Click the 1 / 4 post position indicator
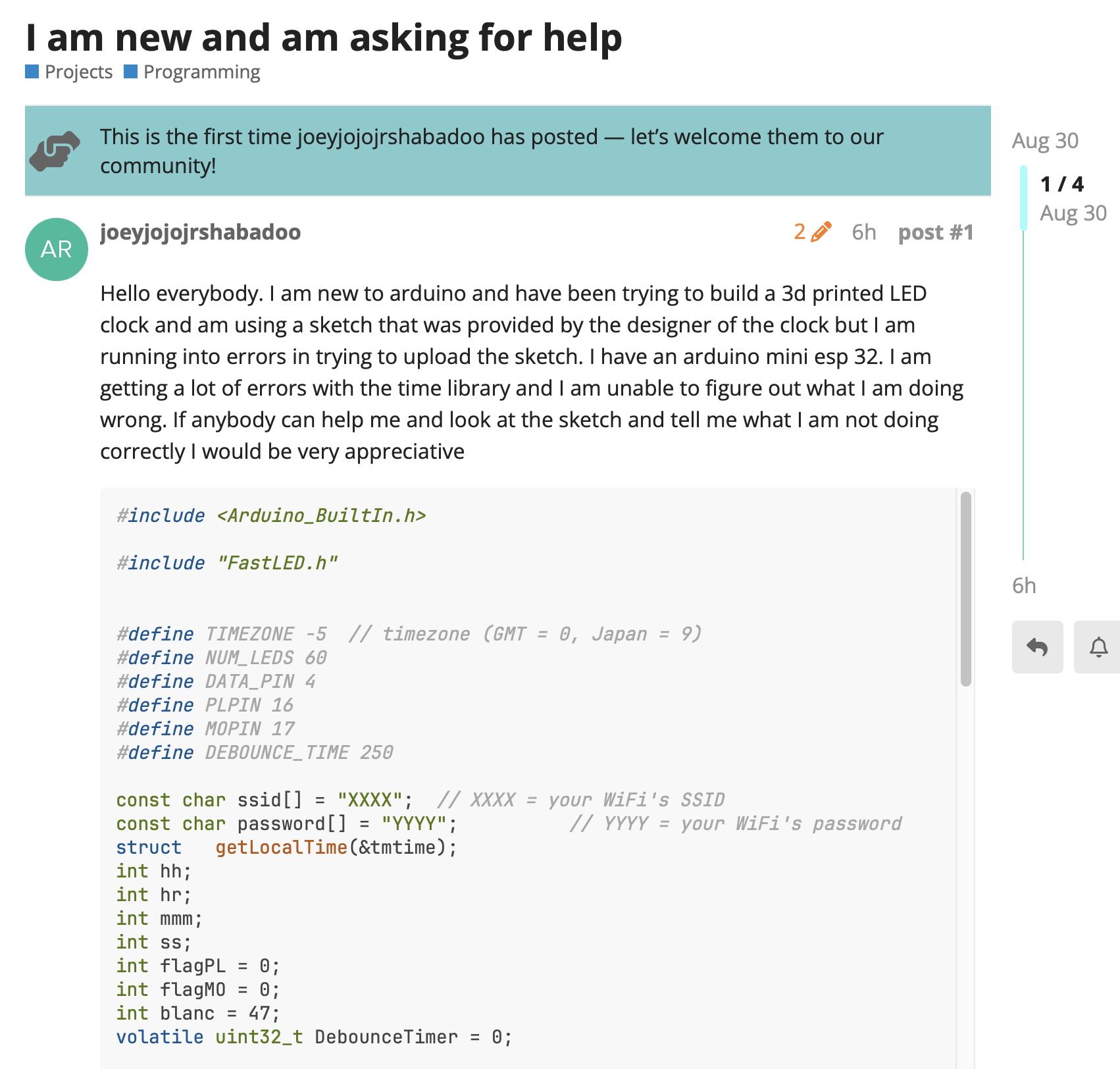Screen dimensions: 1120x1069 click(1061, 184)
